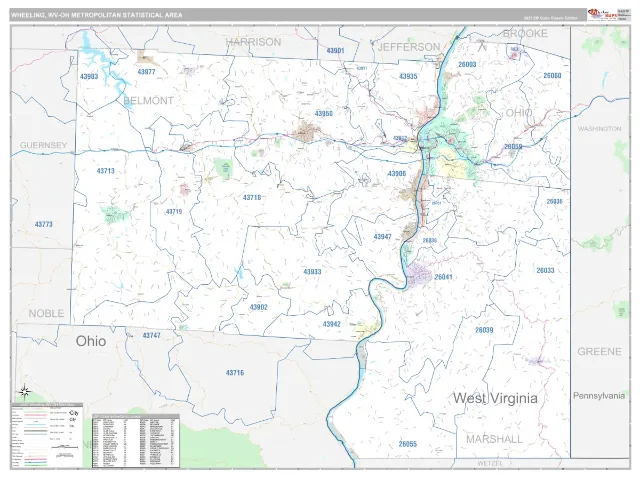Click ZIP code 43716

point(235,373)
